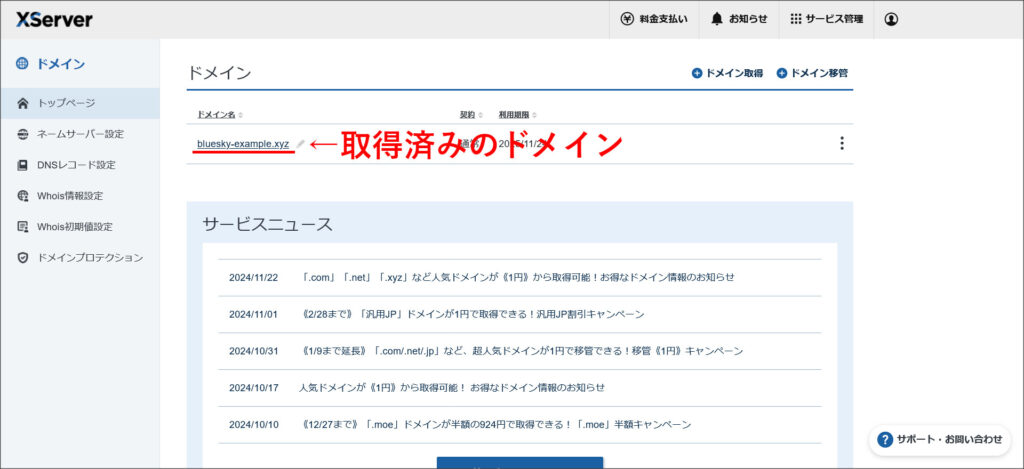This screenshot has height=469, width=1024.
Task: Go to トップページ in sidebar
Action: 80,103
